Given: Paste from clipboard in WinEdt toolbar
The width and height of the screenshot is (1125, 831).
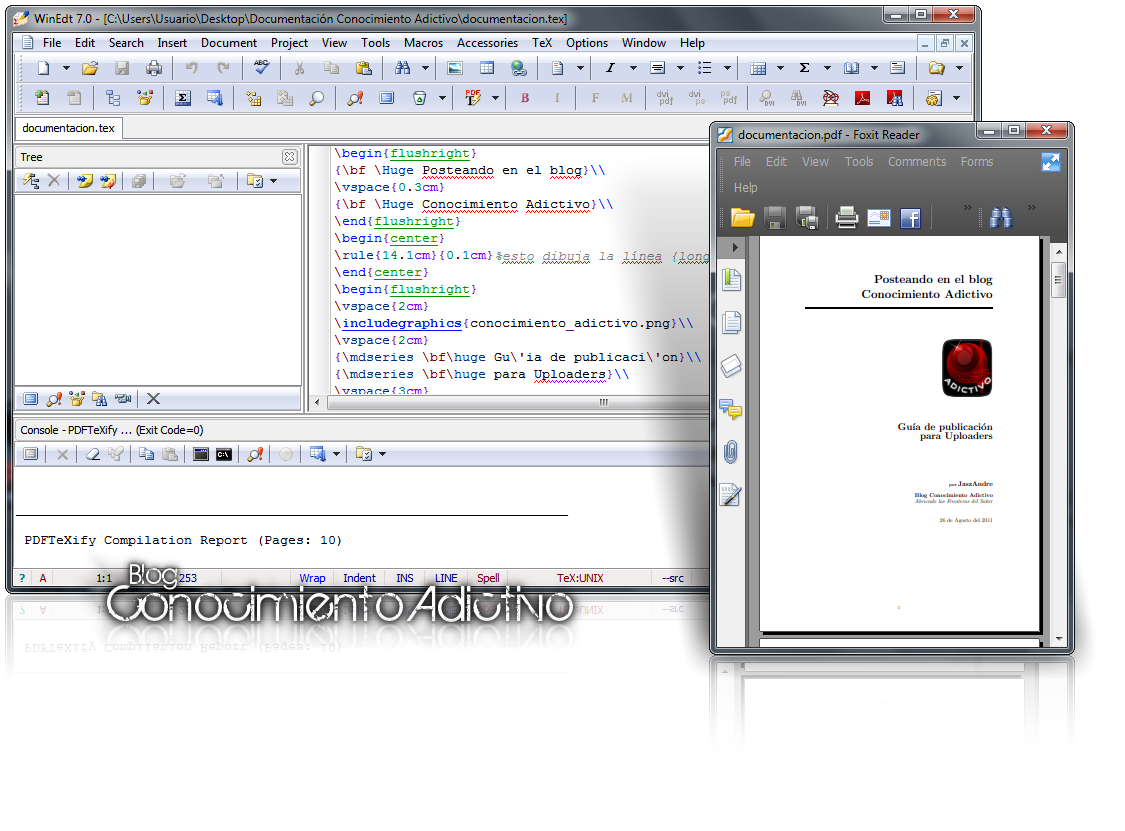Looking at the screenshot, I should pos(364,68).
